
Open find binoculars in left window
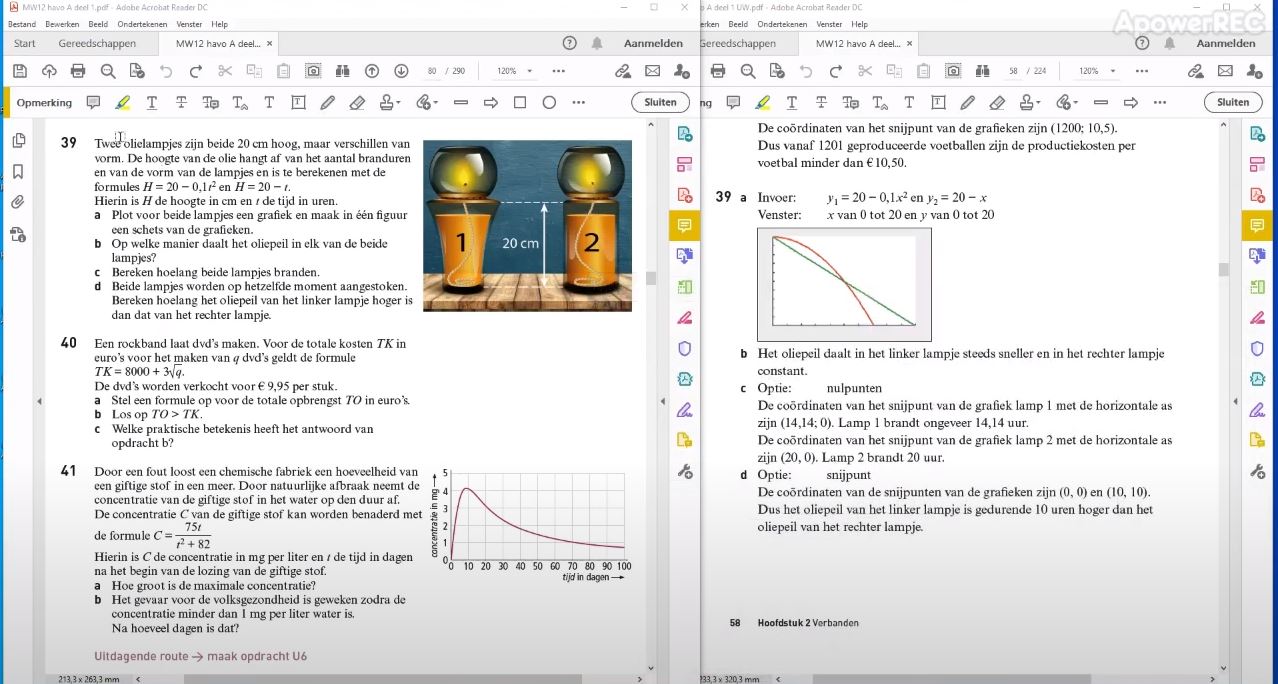click(342, 71)
